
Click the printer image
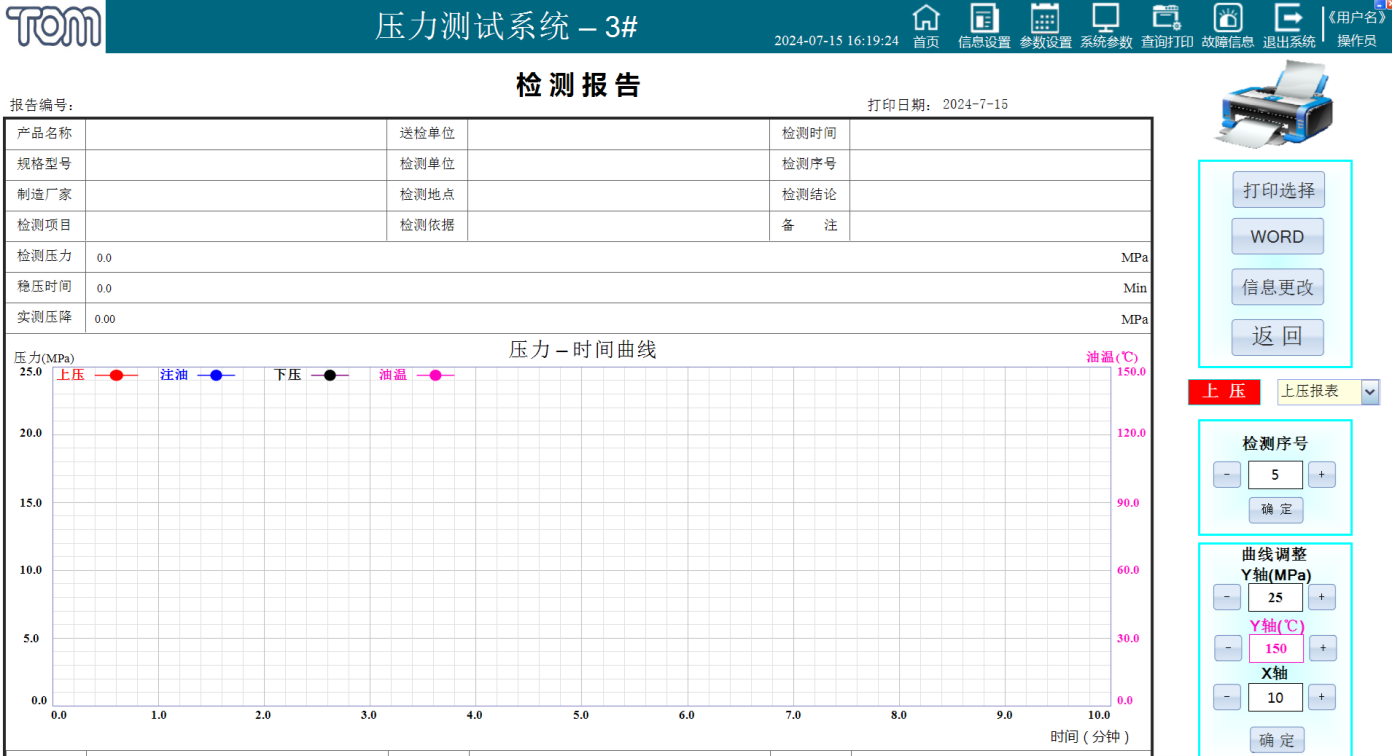1274,103
